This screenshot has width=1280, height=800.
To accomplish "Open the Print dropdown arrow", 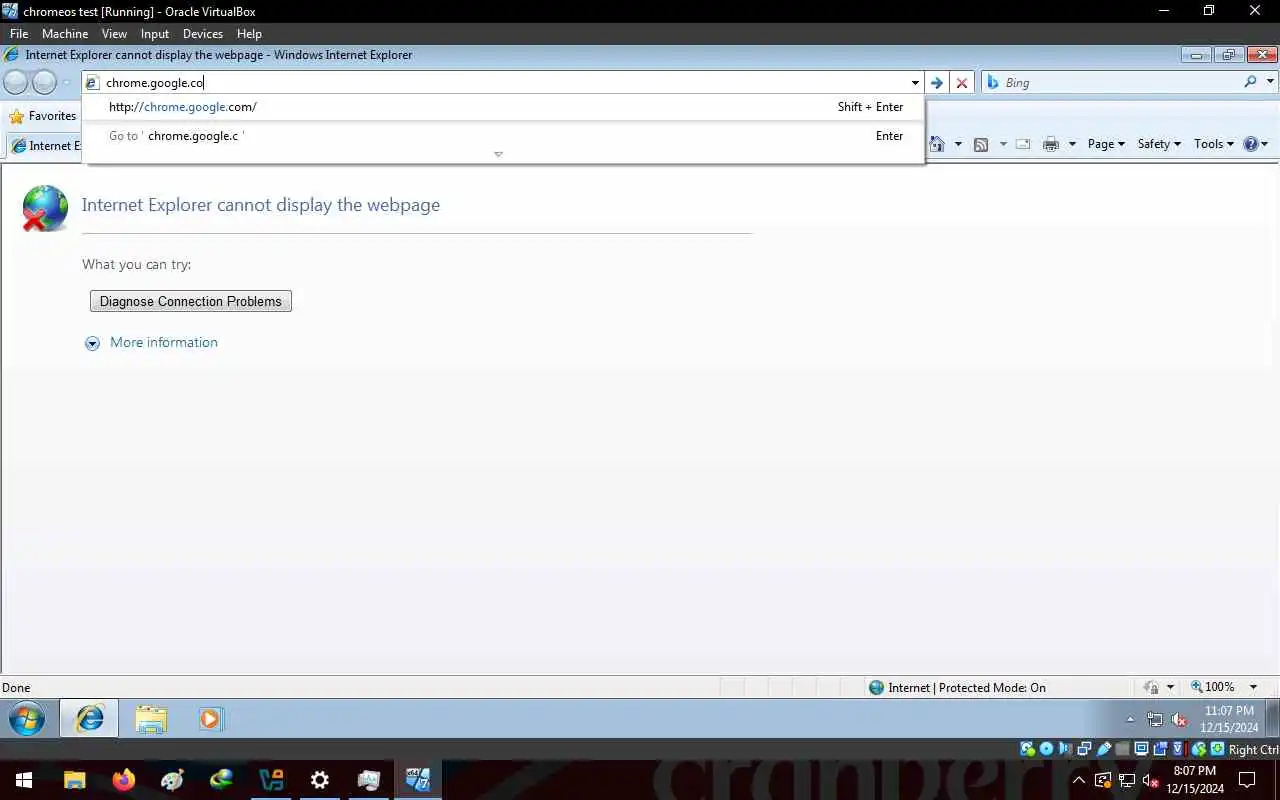I will coord(1072,144).
